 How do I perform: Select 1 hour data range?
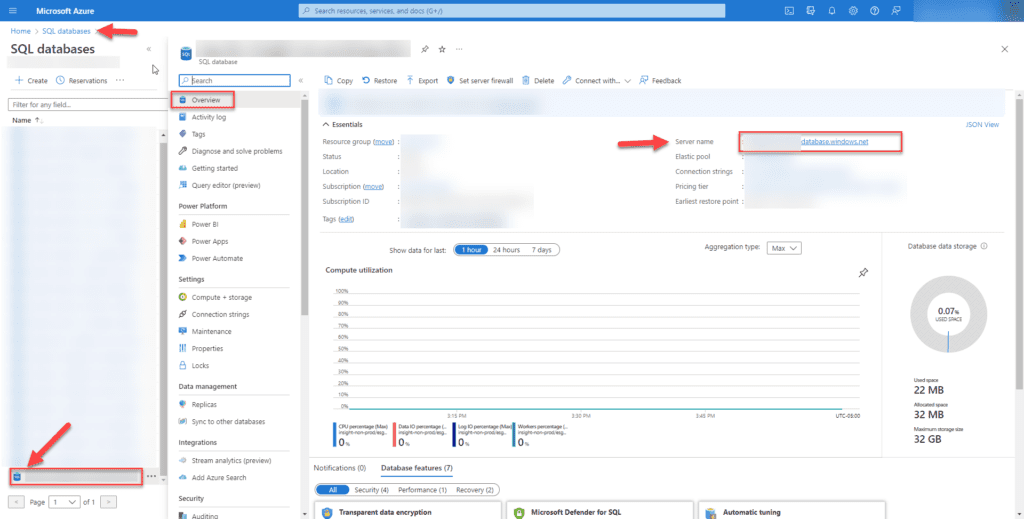pyautogui.click(x=471, y=249)
